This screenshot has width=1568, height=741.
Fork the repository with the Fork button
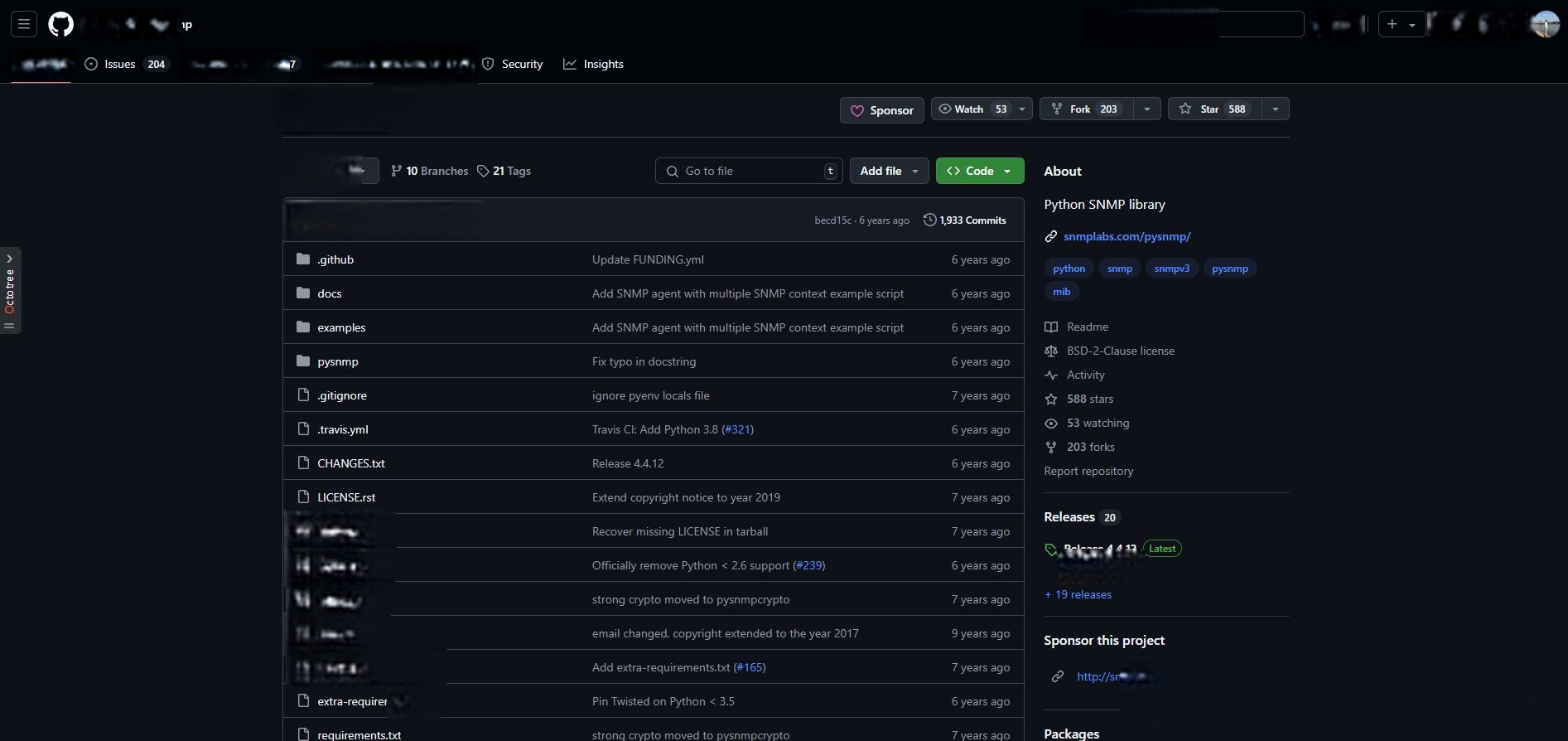pos(1085,109)
